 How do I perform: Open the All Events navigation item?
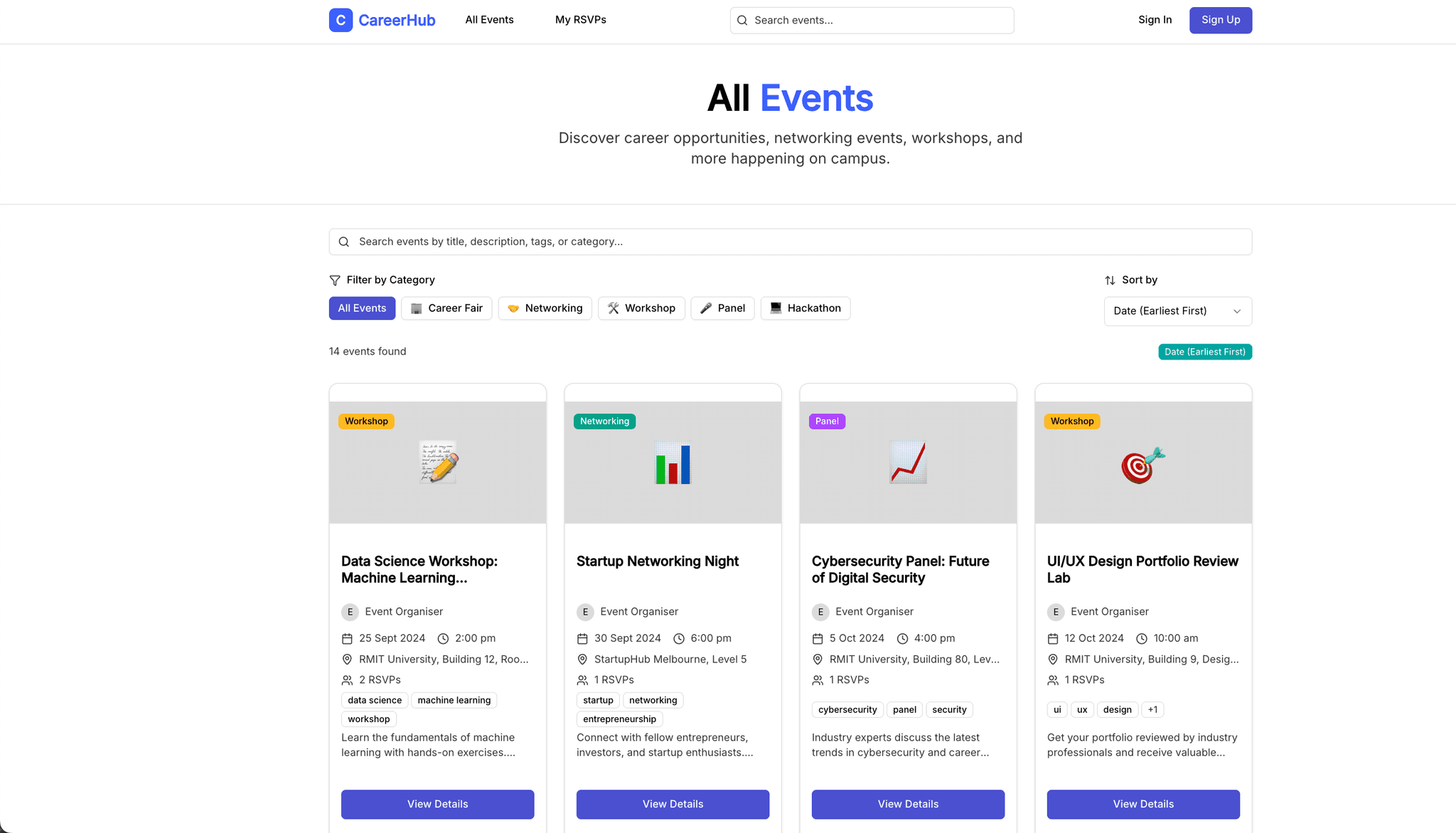click(x=488, y=19)
